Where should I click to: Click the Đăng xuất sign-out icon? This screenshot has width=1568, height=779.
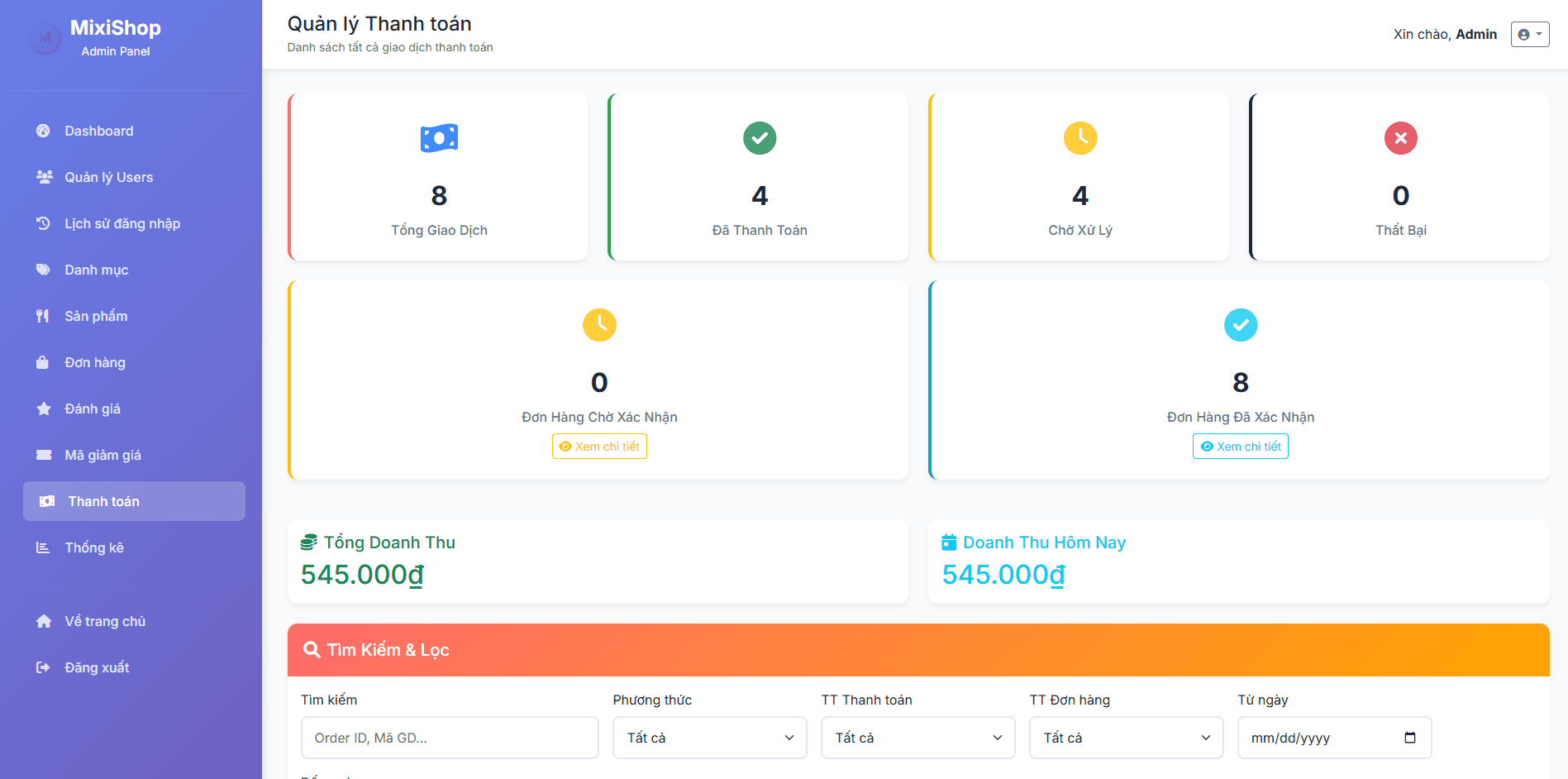pyautogui.click(x=43, y=667)
